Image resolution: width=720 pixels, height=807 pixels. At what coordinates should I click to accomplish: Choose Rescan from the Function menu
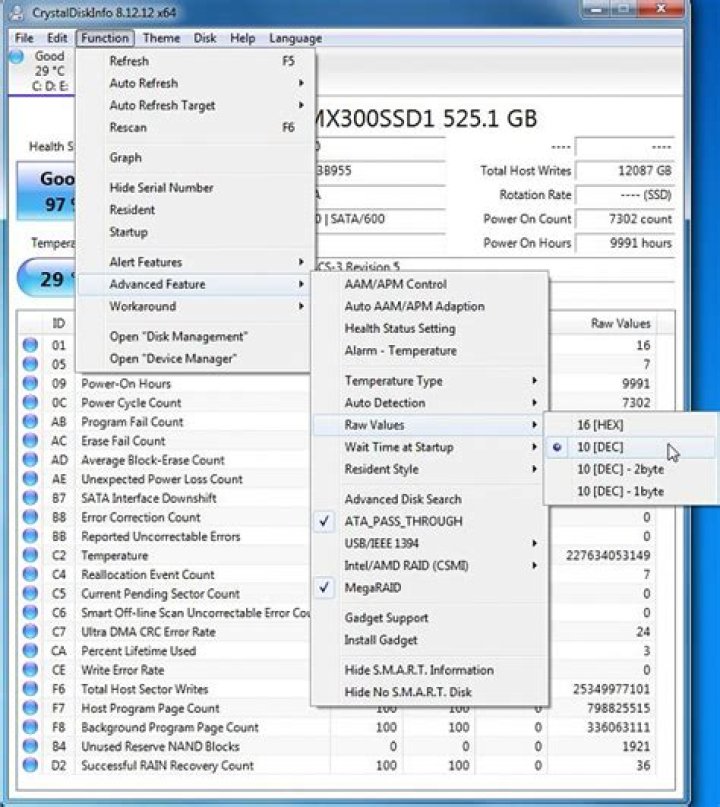195,127
